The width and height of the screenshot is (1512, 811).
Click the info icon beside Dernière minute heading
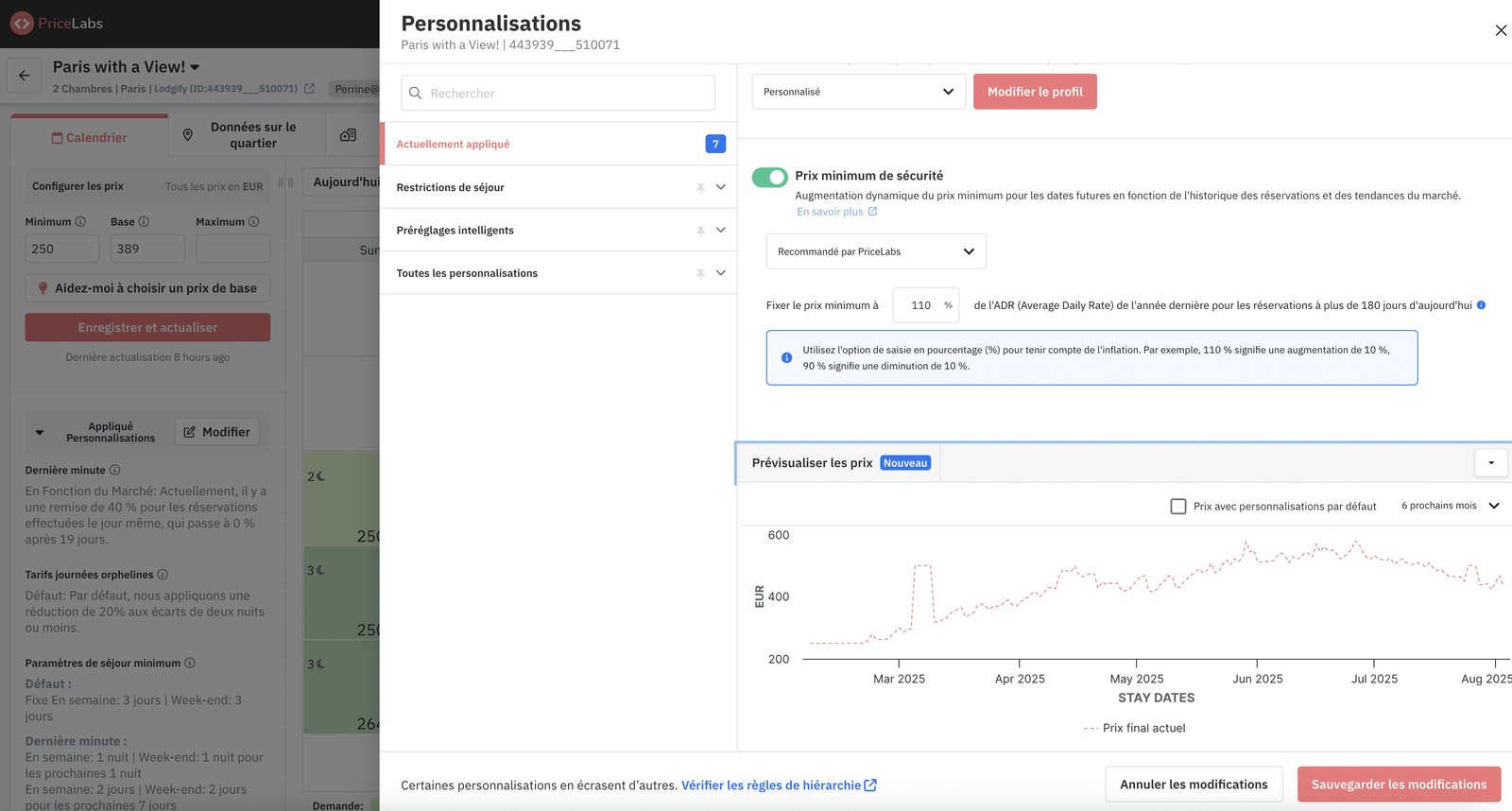tap(114, 471)
